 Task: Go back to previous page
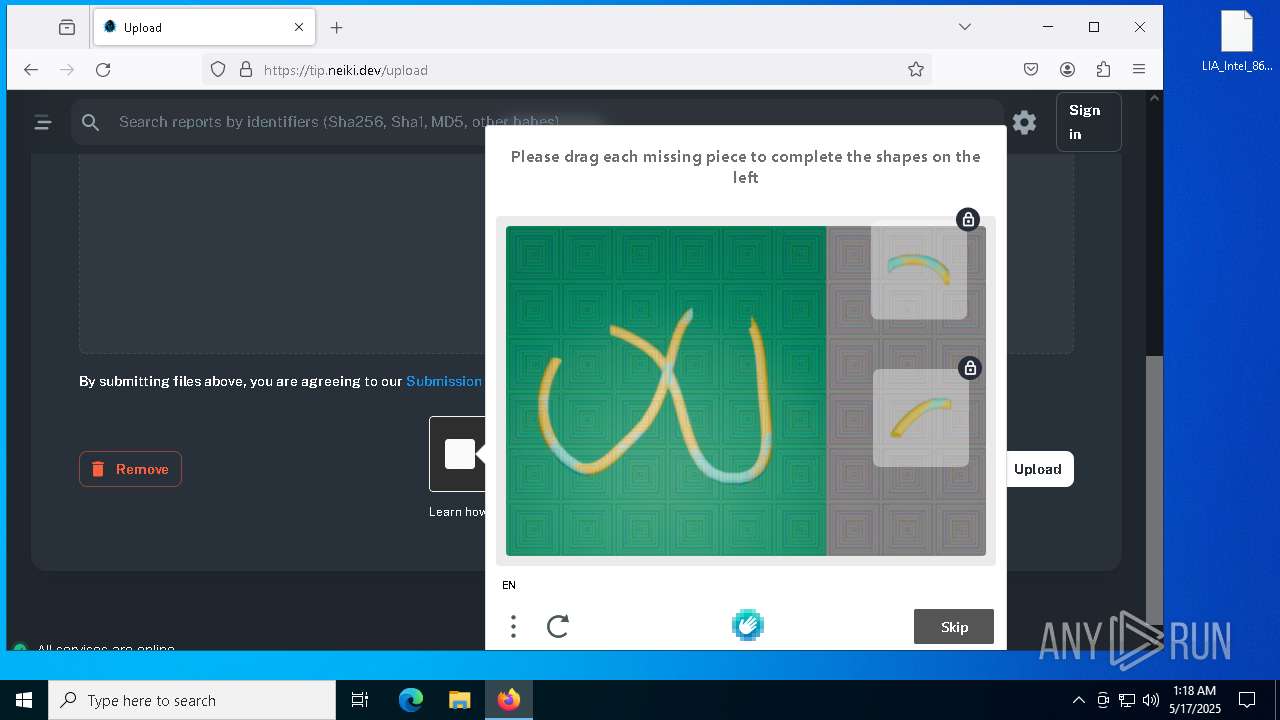[31, 70]
